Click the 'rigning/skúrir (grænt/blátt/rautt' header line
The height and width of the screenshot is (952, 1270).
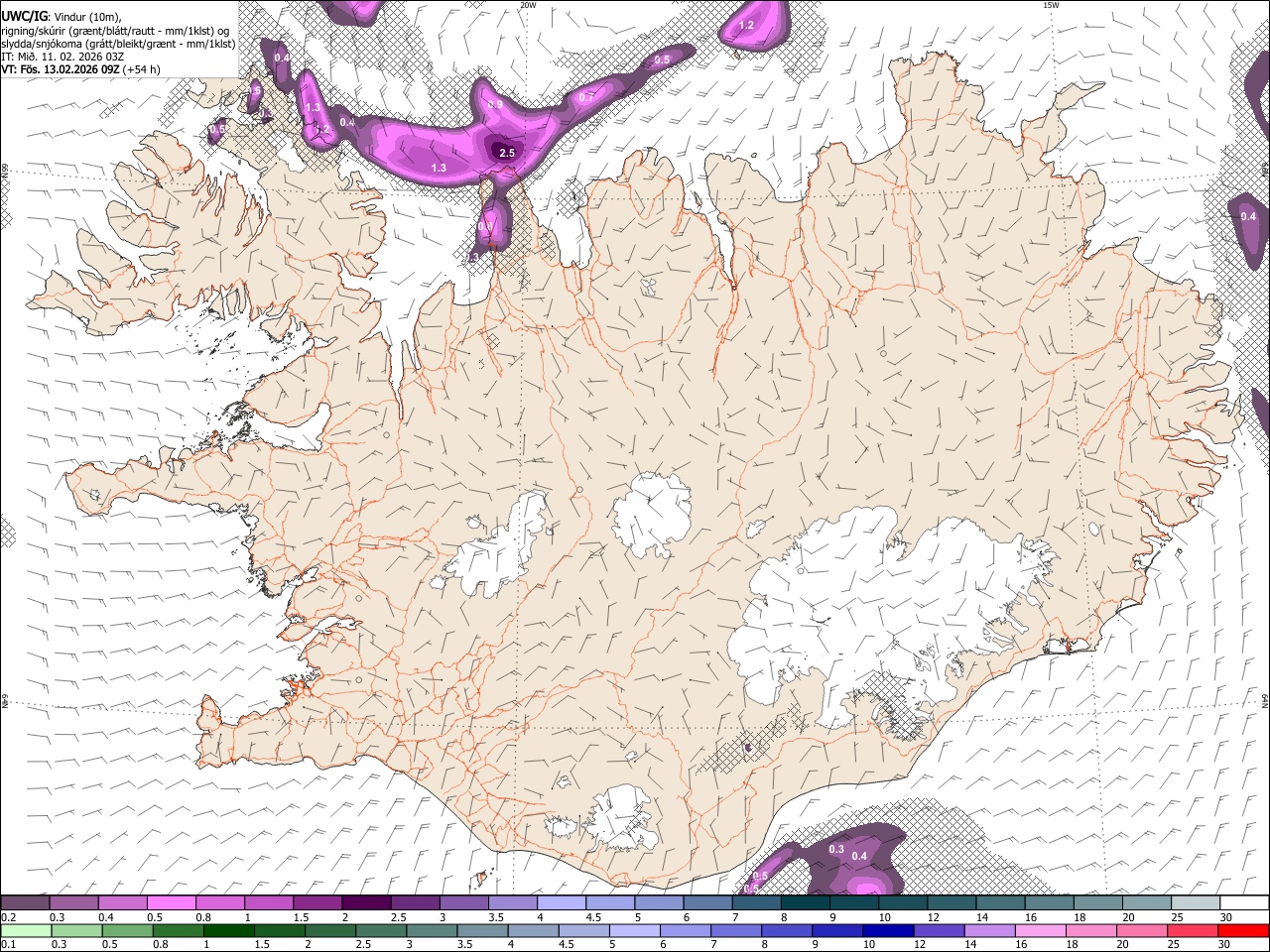click(115, 30)
